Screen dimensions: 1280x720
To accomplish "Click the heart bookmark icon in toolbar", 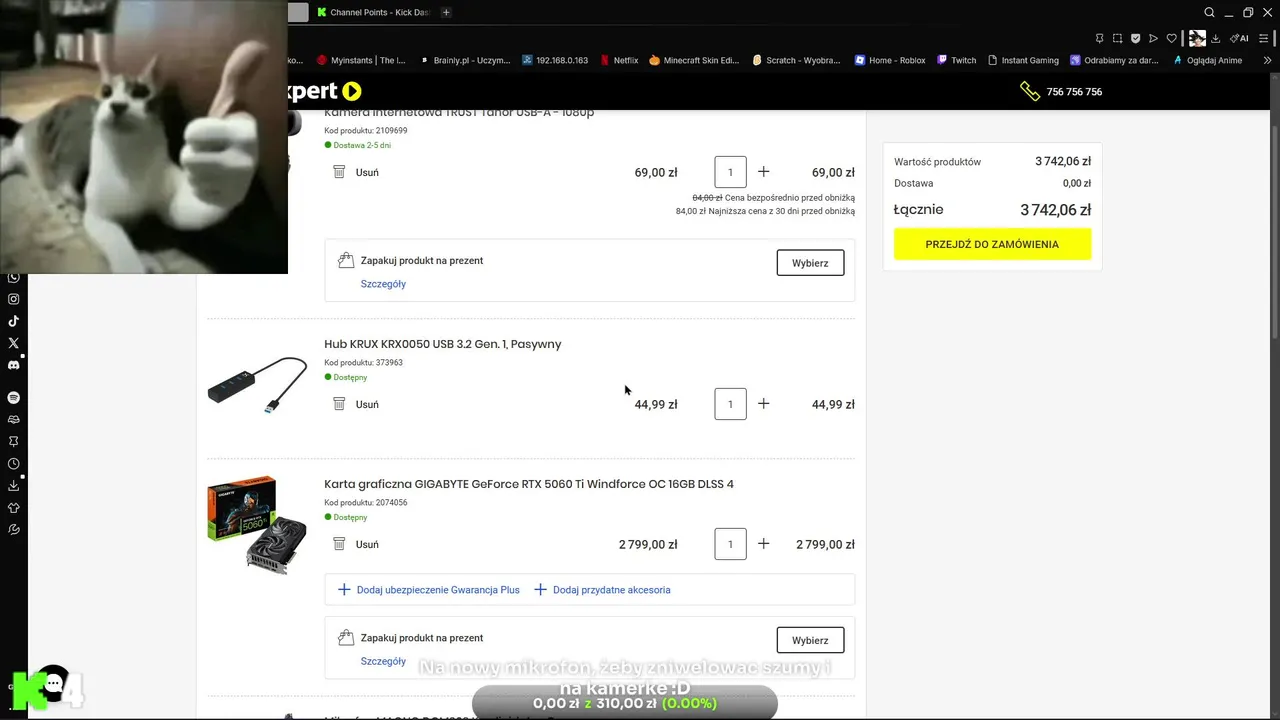I will click(1172, 38).
